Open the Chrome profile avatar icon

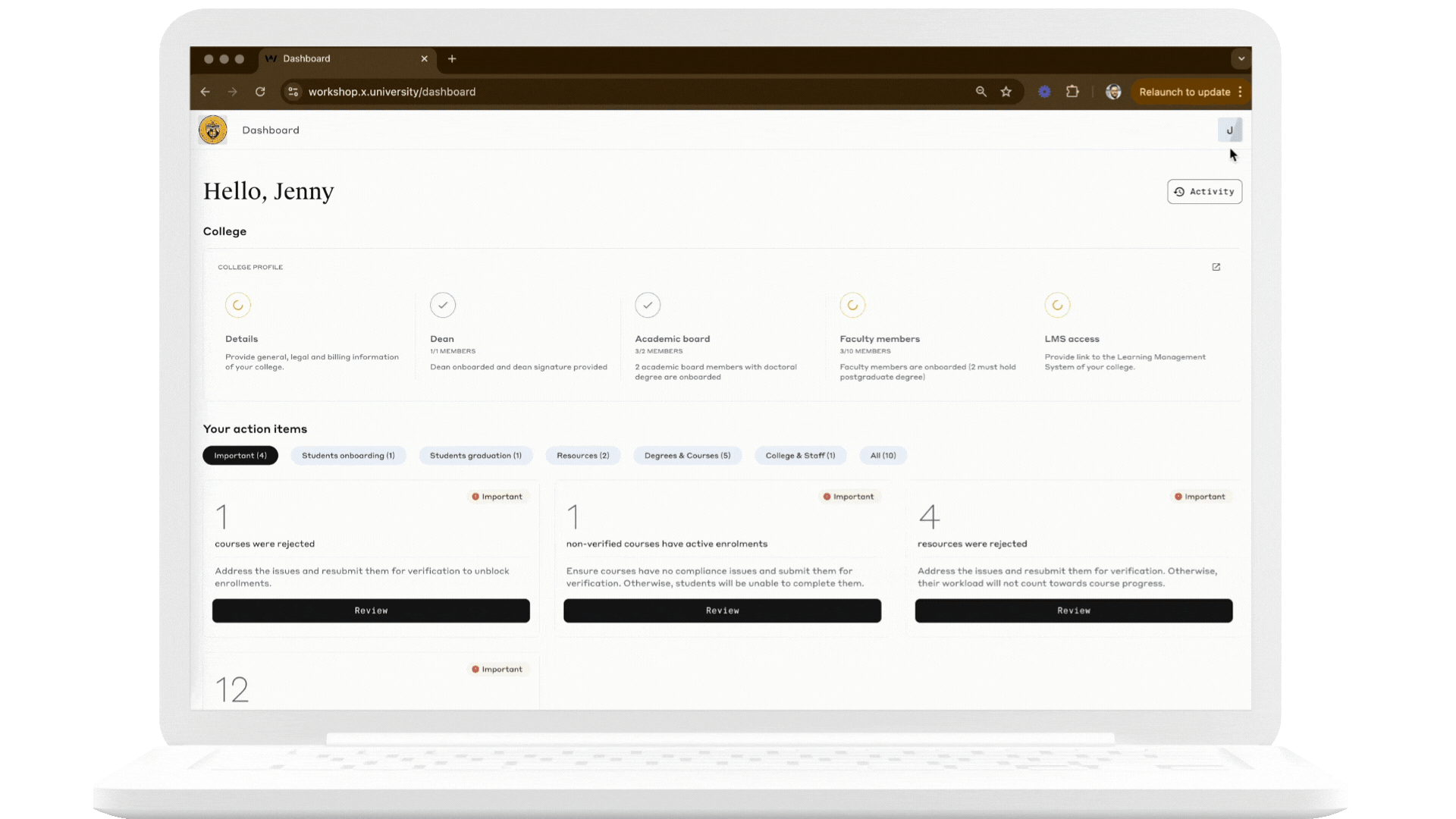tap(1112, 92)
